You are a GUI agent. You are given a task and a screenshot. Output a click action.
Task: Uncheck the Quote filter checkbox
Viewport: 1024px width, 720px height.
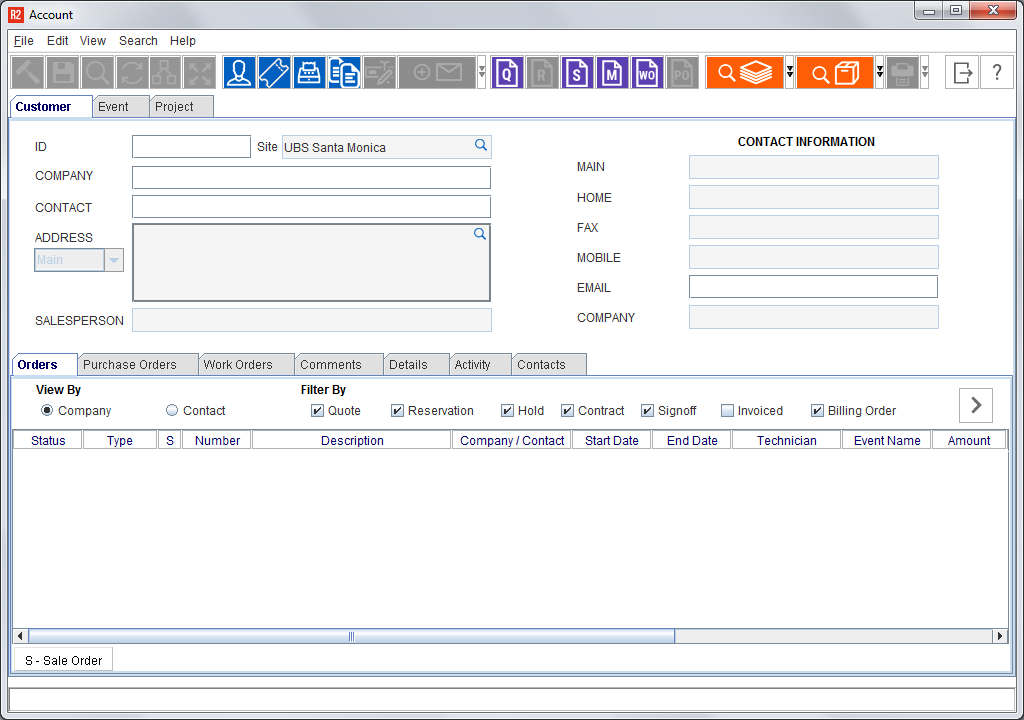click(x=317, y=411)
